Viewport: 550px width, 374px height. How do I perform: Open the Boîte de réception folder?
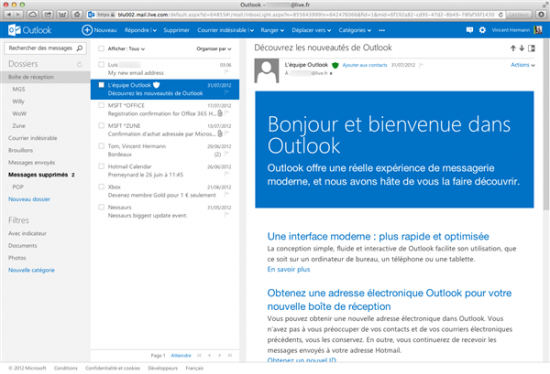[x=45, y=77]
